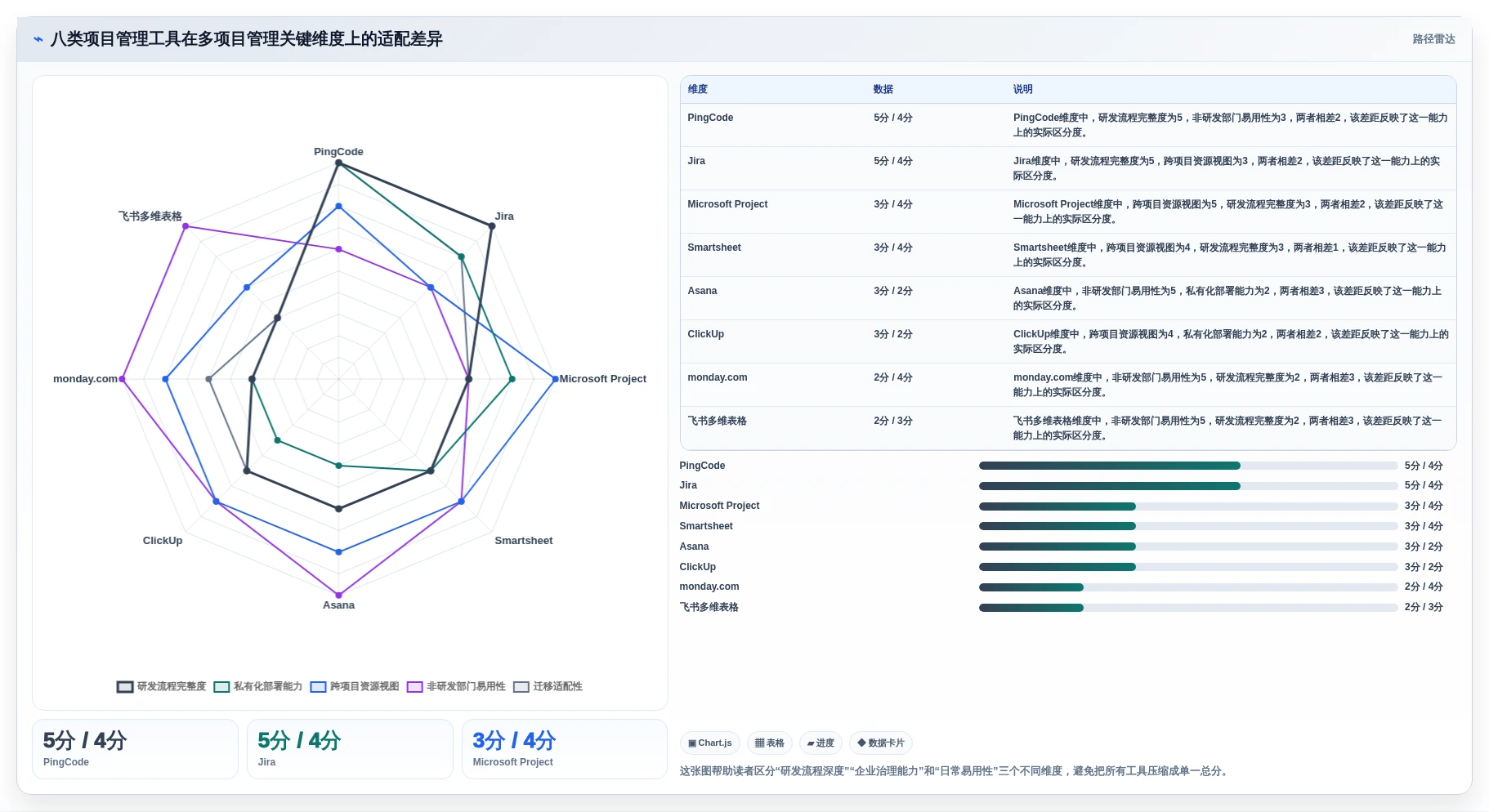Image resolution: width=1489 pixels, height=812 pixels.
Task: Click the purple data point at Asana vertex
Action: (338, 596)
